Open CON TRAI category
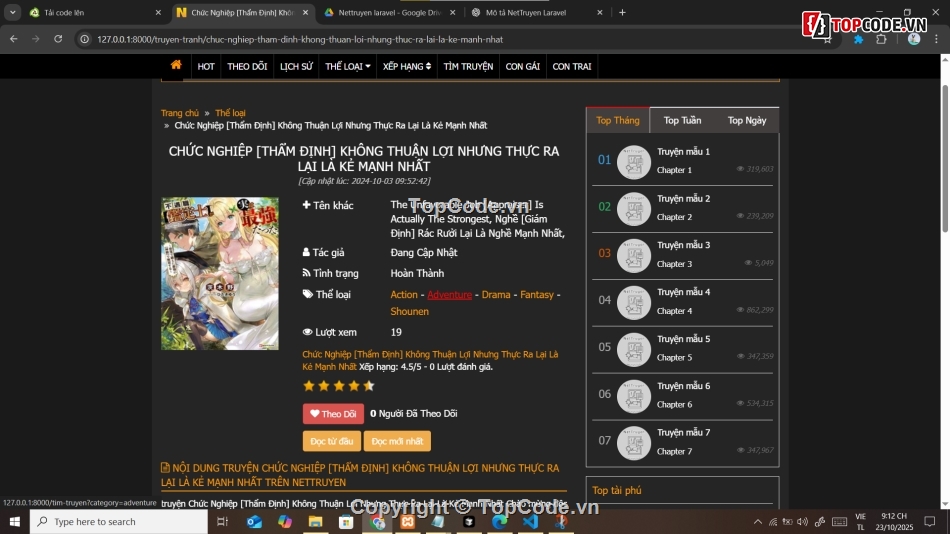This screenshot has height=534, width=950. click(572, 67)
